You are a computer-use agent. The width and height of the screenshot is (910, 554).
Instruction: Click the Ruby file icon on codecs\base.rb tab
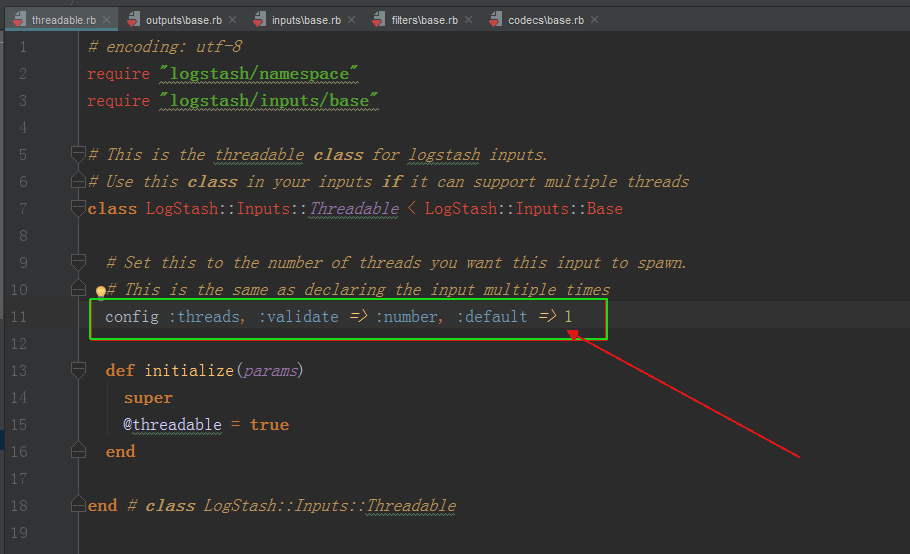click(495, 20)
